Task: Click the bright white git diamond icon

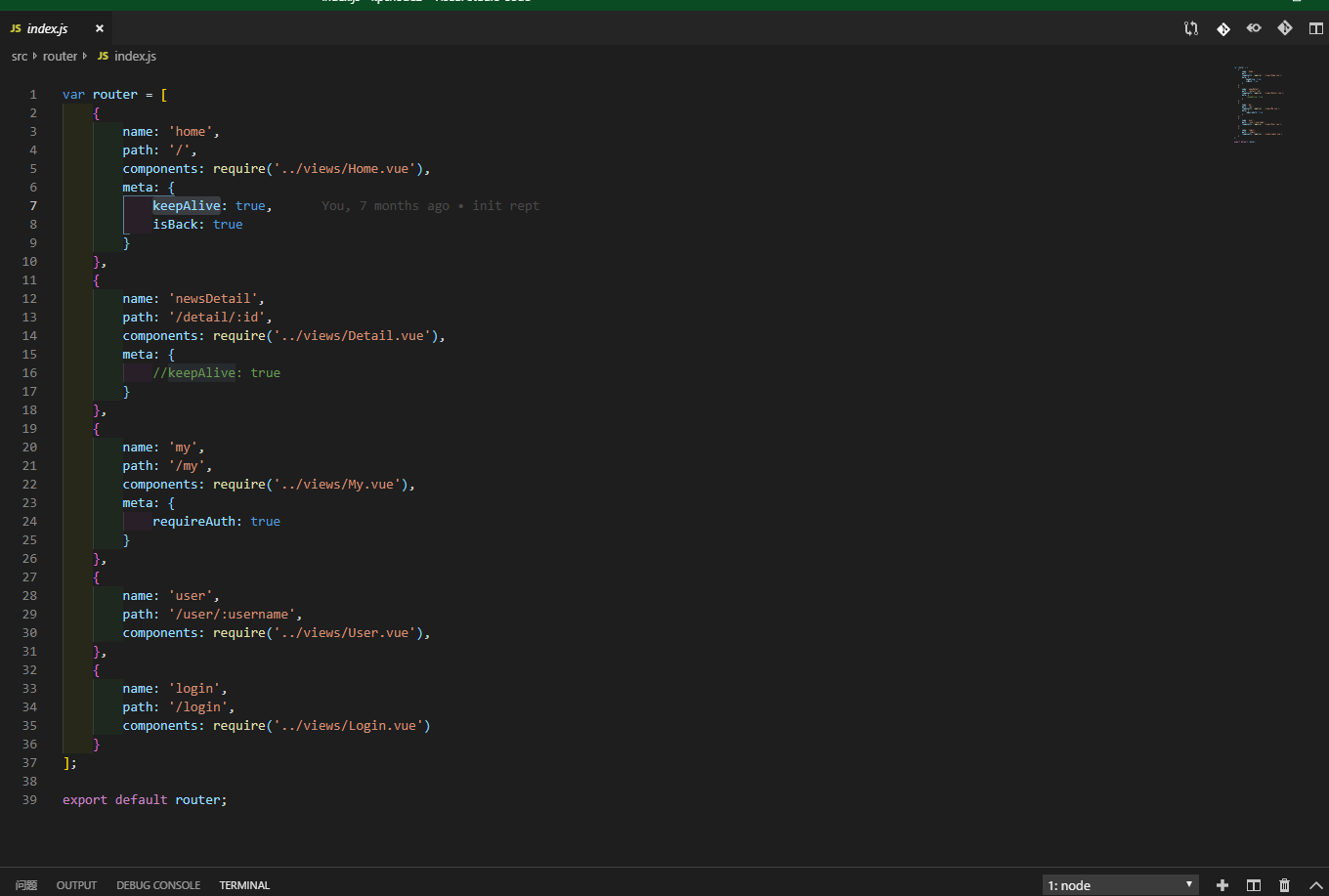Action: (1222, 28)
